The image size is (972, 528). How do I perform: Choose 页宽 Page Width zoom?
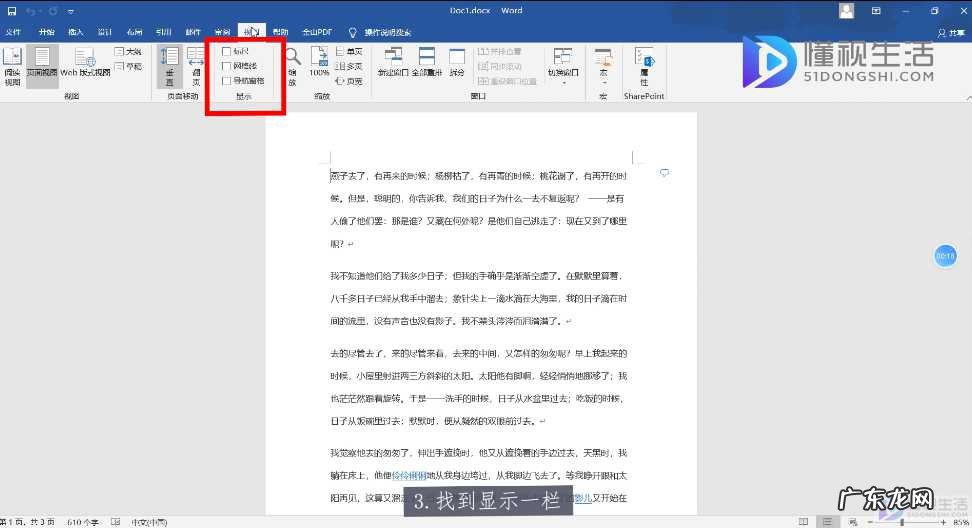350,81
